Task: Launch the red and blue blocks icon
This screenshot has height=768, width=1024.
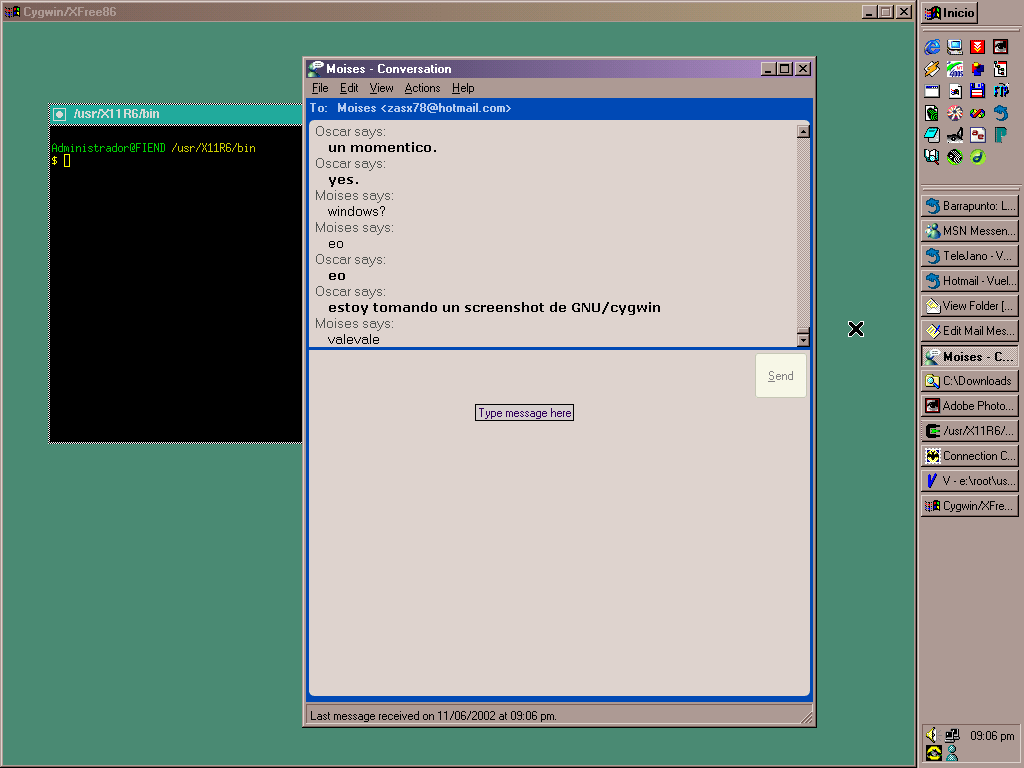Action: tap(978, 69)
